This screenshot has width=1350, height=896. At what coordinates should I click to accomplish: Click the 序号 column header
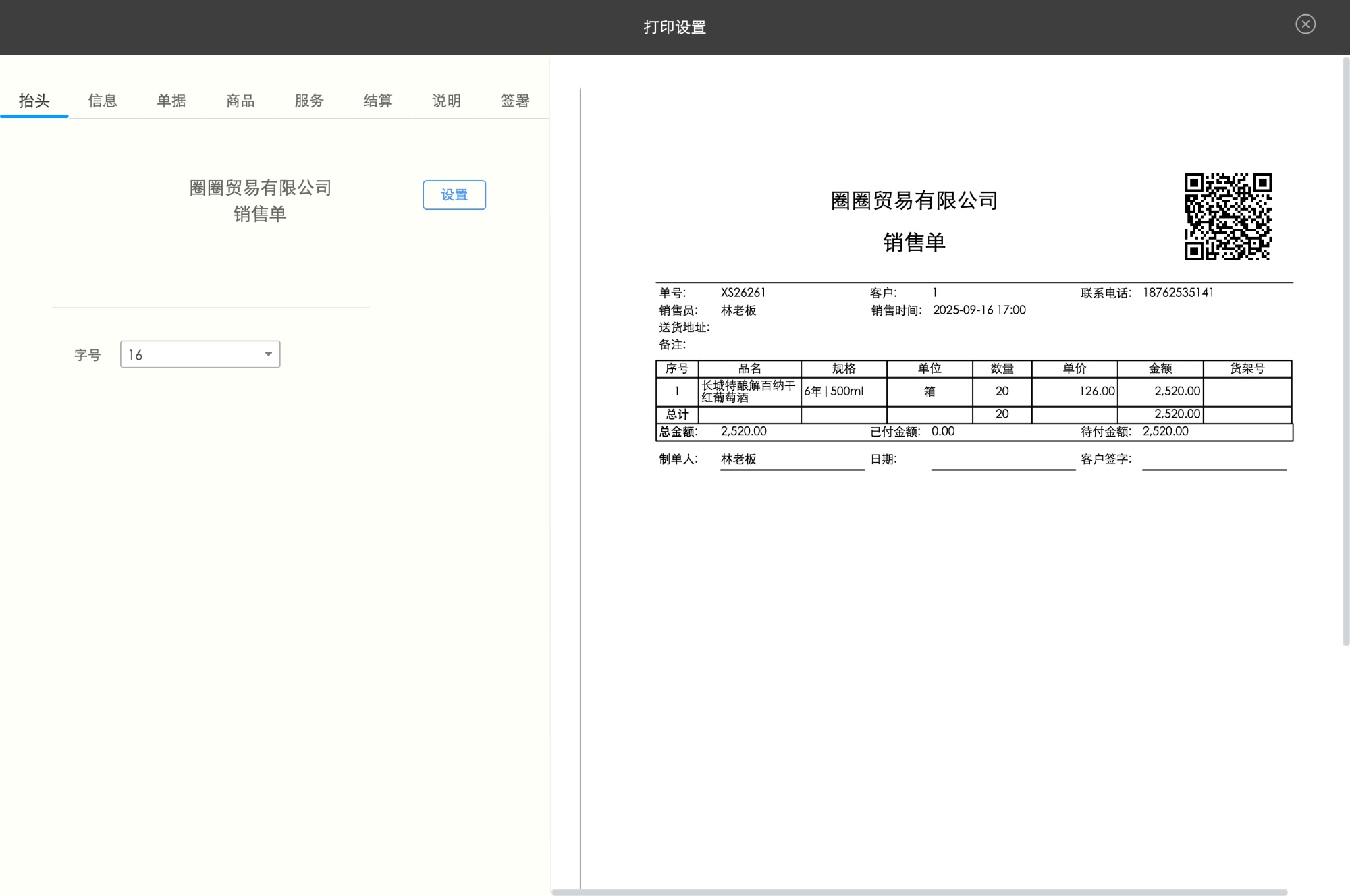[677, 368]
